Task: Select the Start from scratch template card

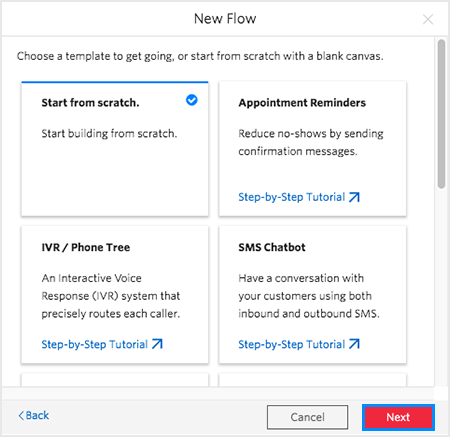Action: pos(115,149)
